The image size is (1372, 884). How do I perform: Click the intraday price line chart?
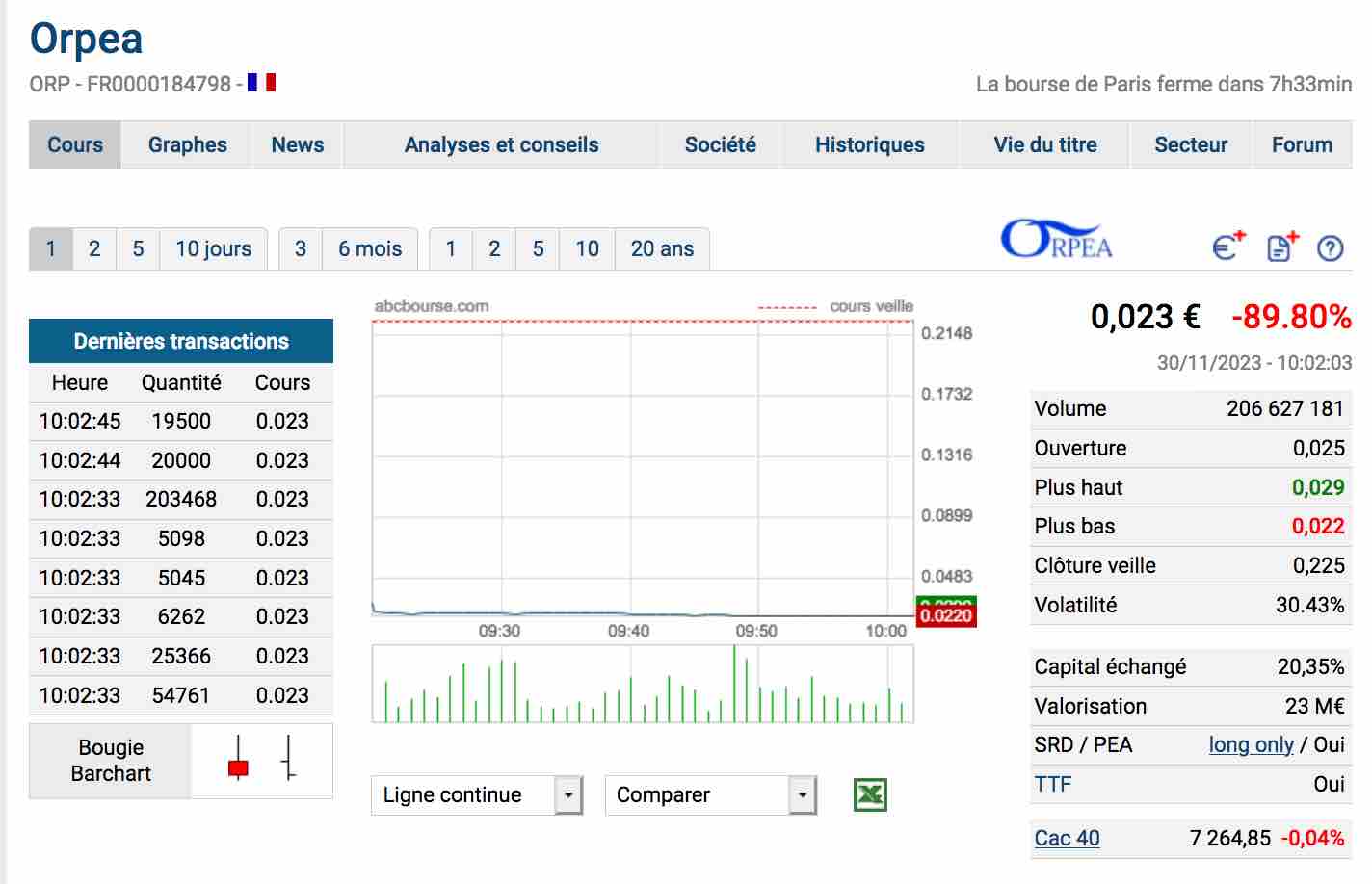pyautogui.click(x=643, y=469)
